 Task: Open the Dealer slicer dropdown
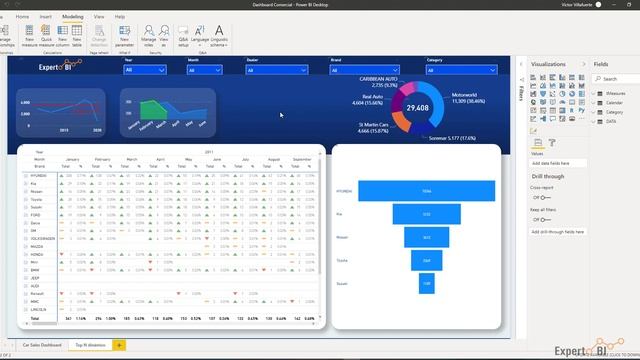click(x=277, y=70)
